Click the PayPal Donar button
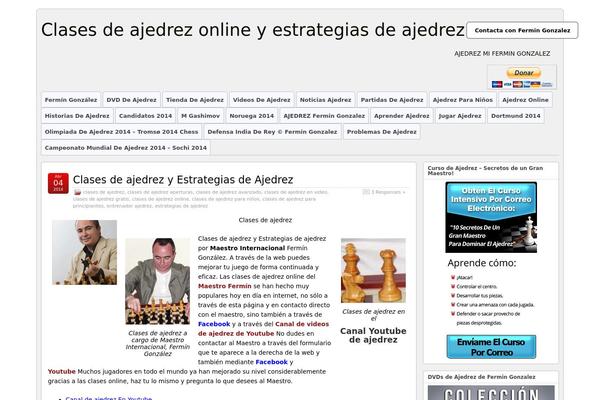This screenshot has height=400, width=600. [x=523, y=73]
